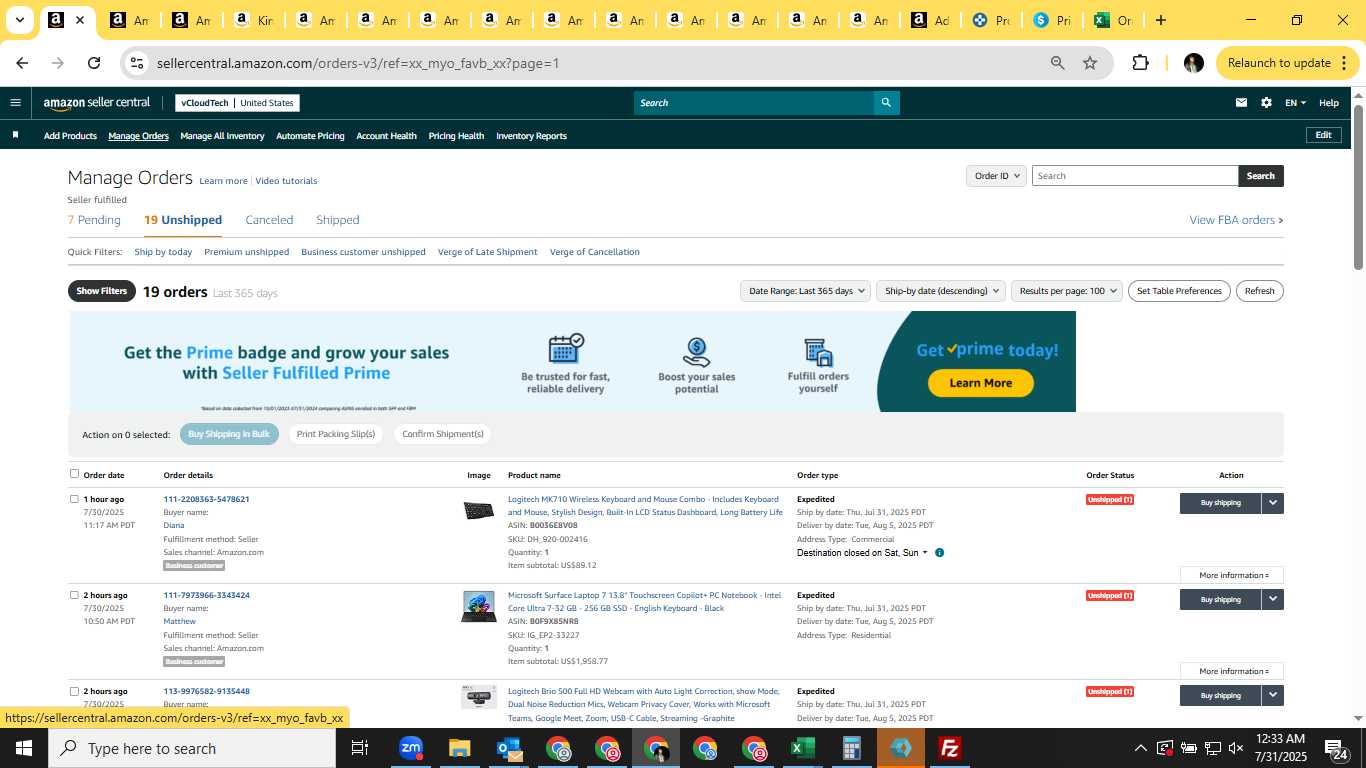Switch to the Shipped tab
1366x768 pixels.
pos(337,220)
